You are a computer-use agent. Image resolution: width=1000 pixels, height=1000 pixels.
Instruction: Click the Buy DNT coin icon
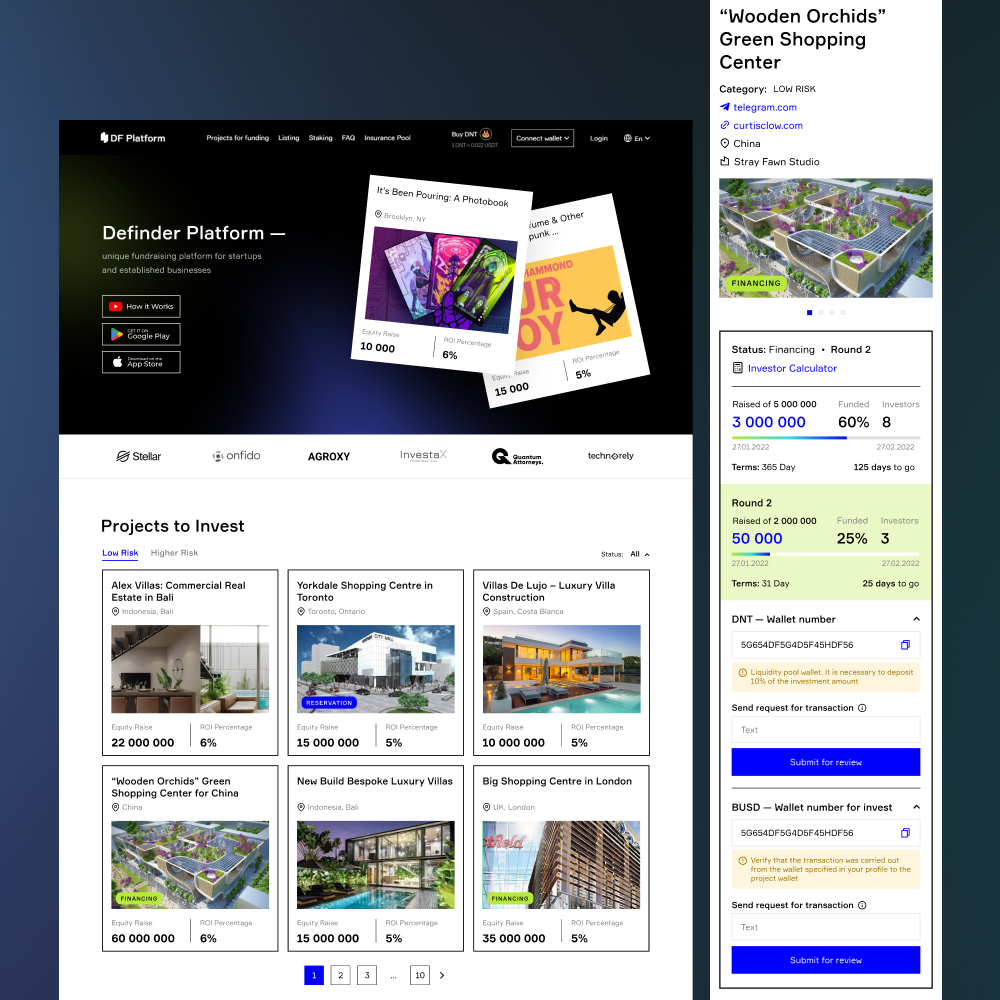point(486,133)
